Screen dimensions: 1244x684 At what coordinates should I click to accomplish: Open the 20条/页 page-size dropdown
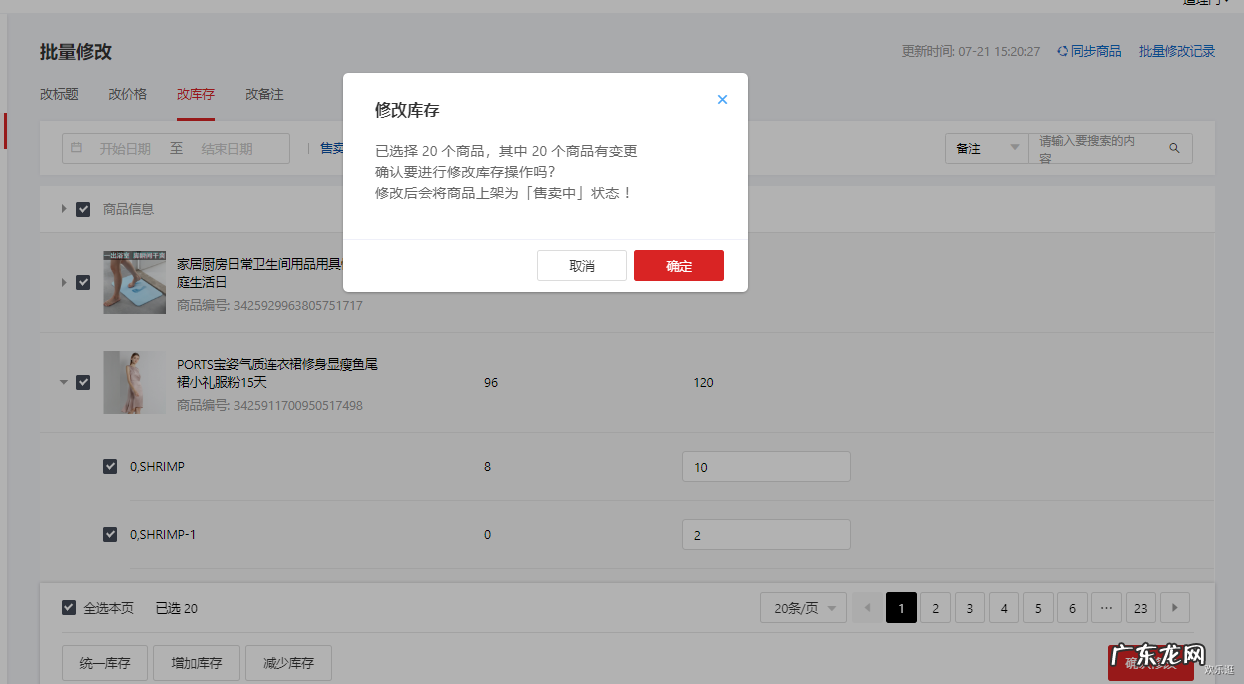point(803,607)
